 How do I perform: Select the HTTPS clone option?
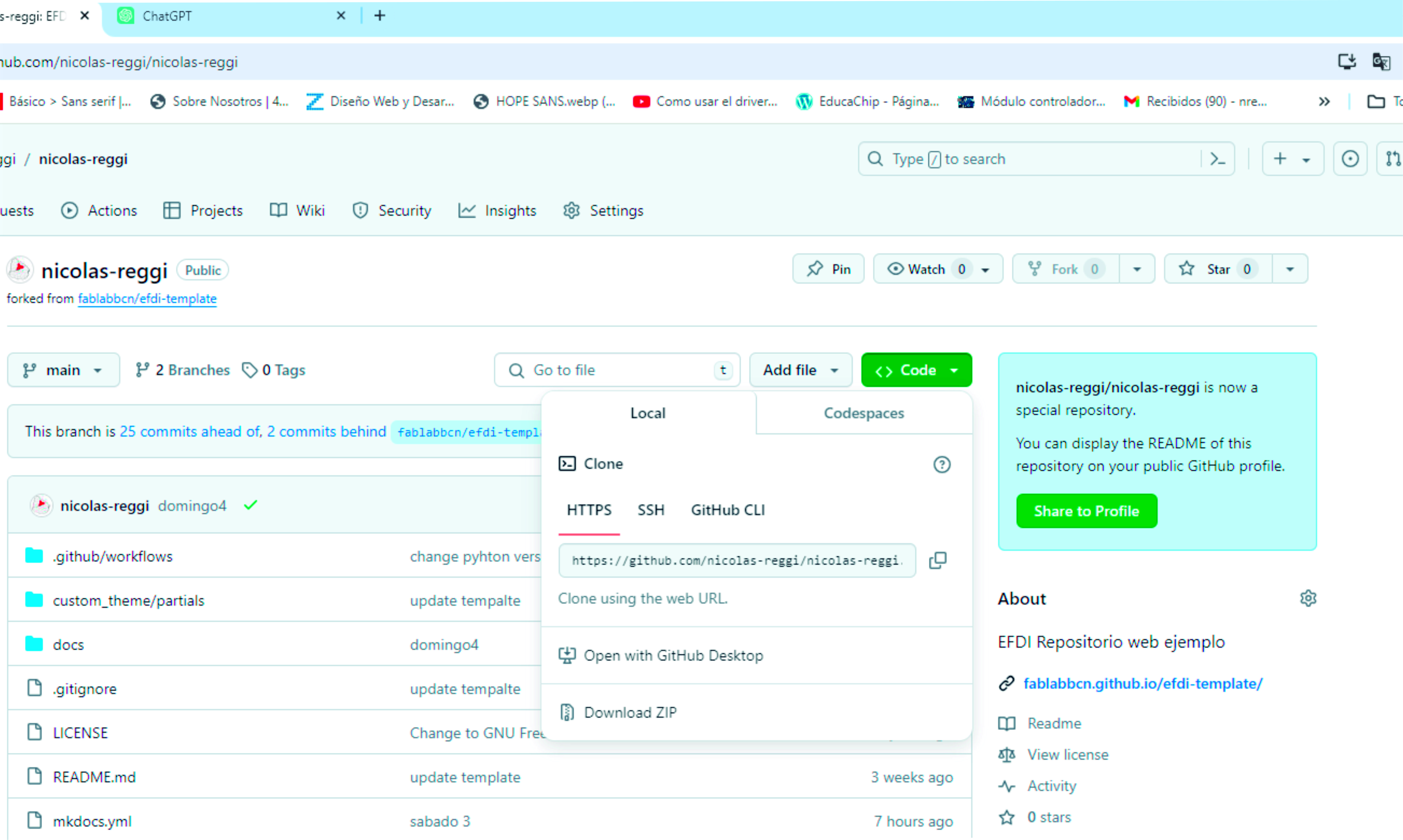click(x=589, y=510)
